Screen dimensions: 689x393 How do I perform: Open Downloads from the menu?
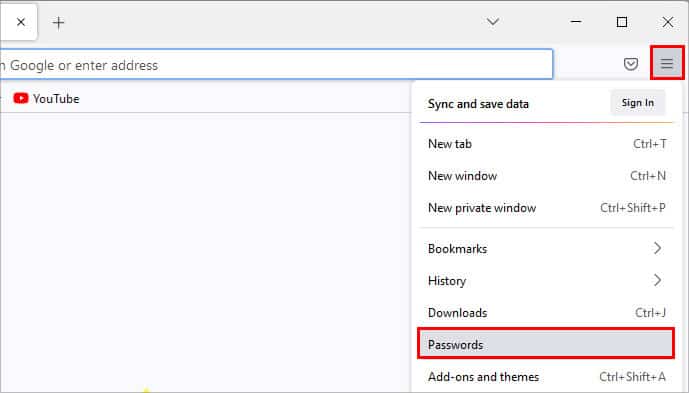[546, 313]
